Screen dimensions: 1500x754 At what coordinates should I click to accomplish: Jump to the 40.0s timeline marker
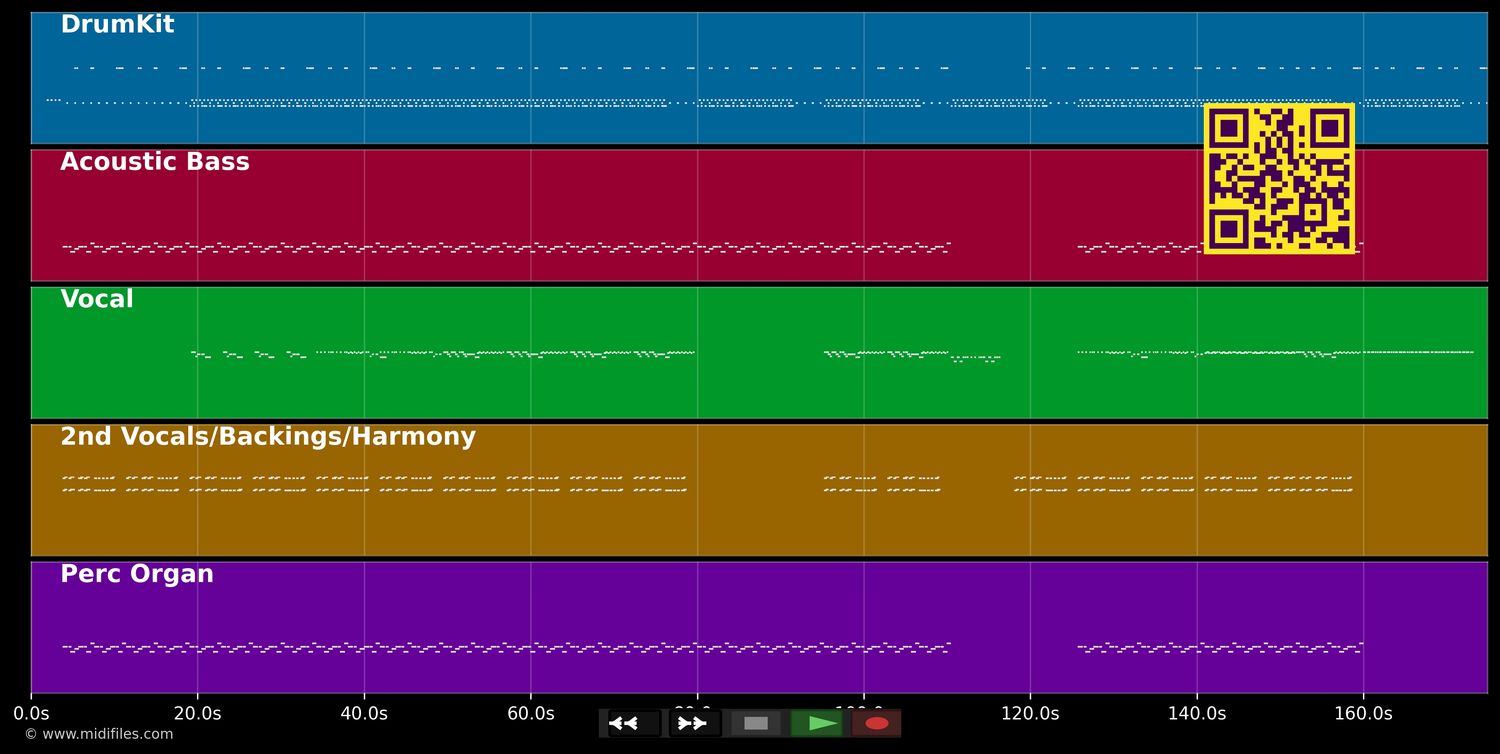(364, 713)
